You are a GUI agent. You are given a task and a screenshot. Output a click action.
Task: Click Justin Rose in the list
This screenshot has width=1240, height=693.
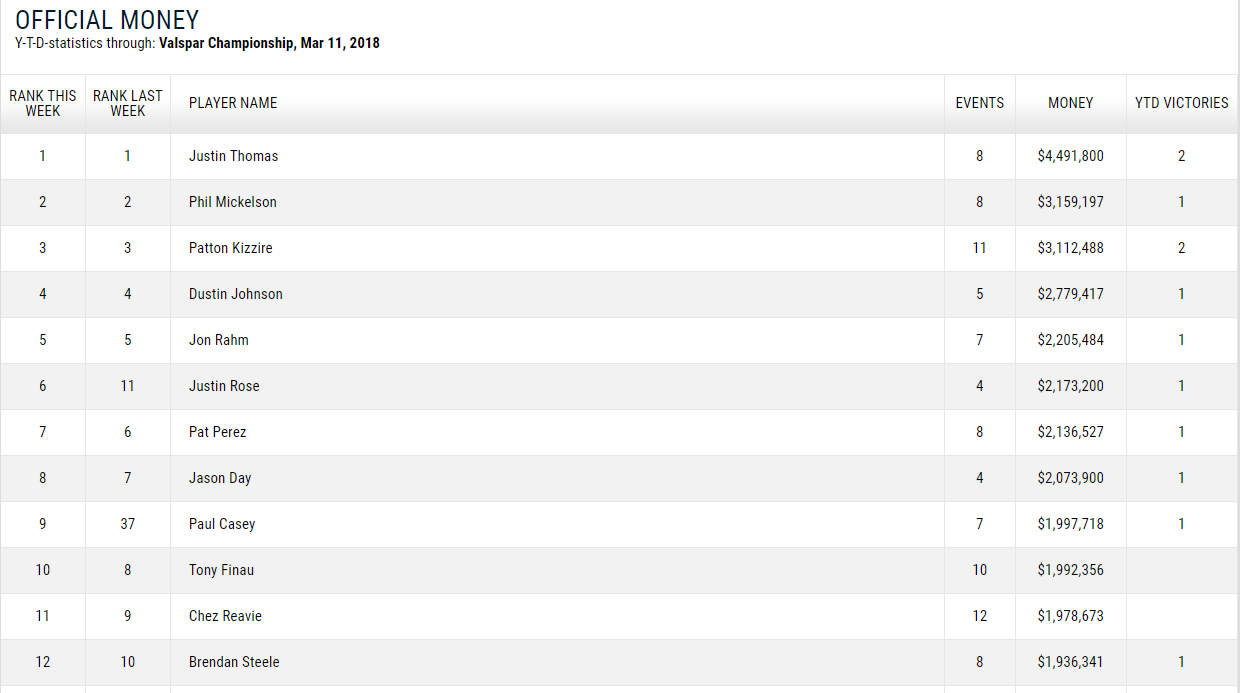224,386
